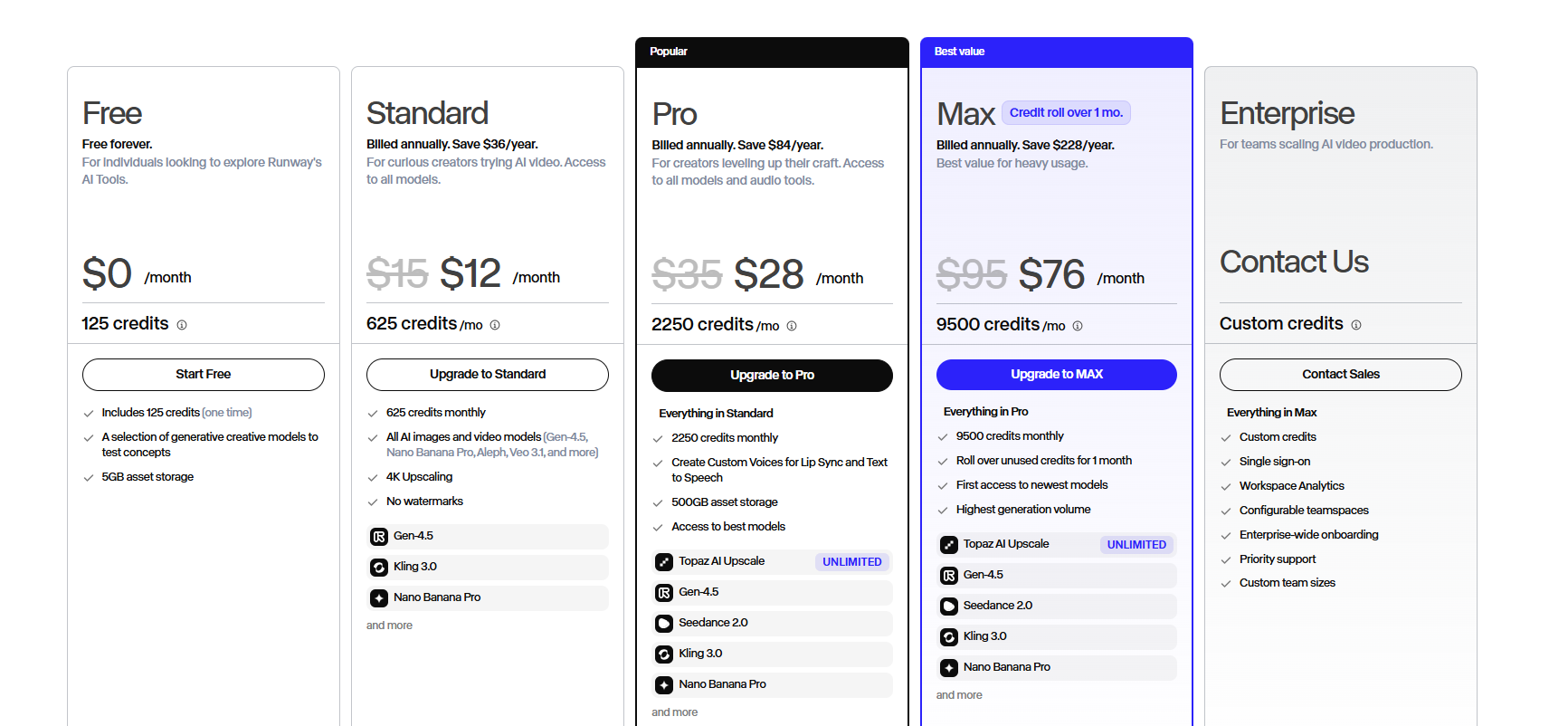This screenshot has width=1568, height=726.
Task: Click Nano Banana Pro icon in Standard
Action: coord(379,598)
